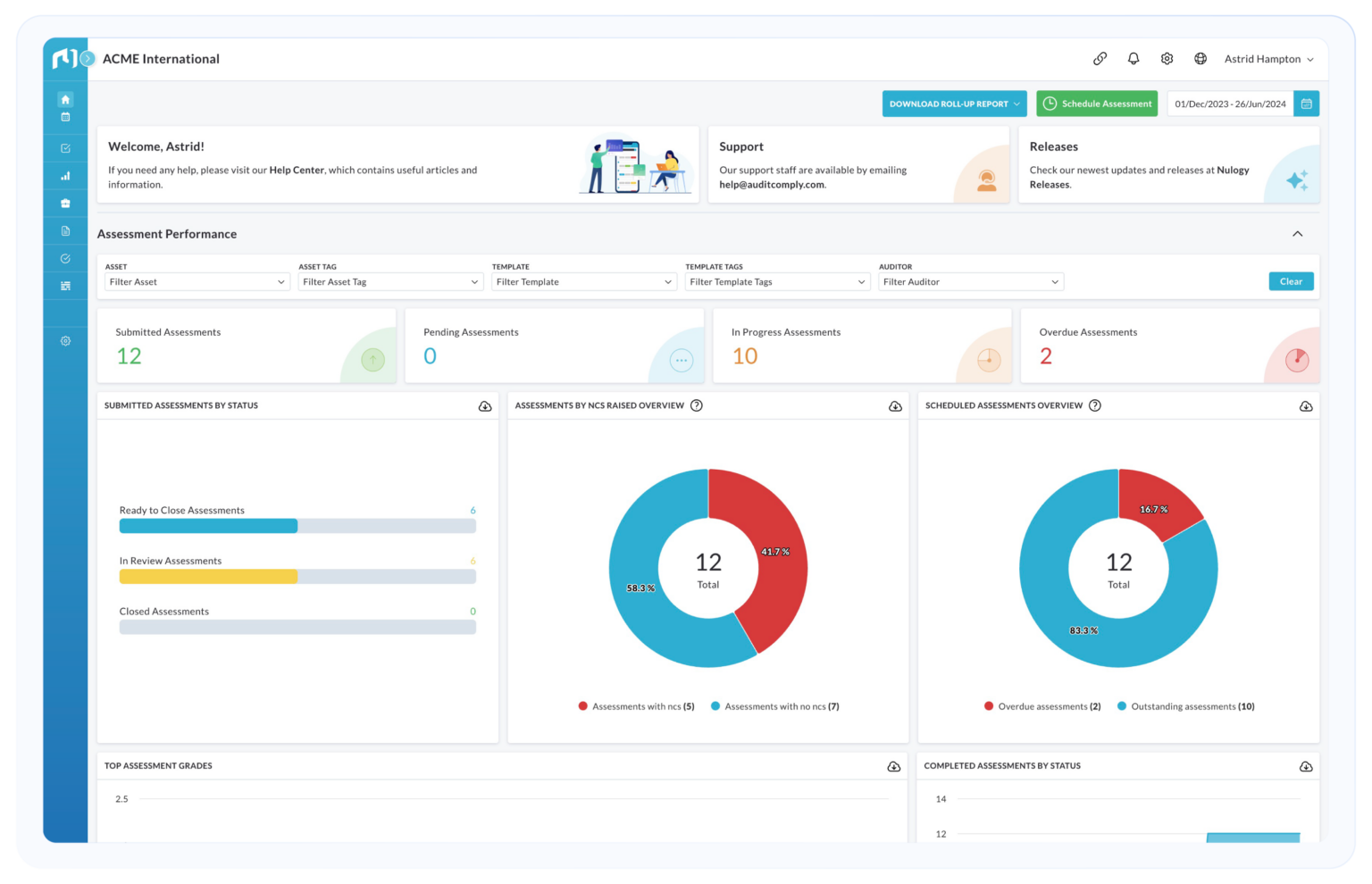Open the bar chart reports icon in sidebar

65,176
